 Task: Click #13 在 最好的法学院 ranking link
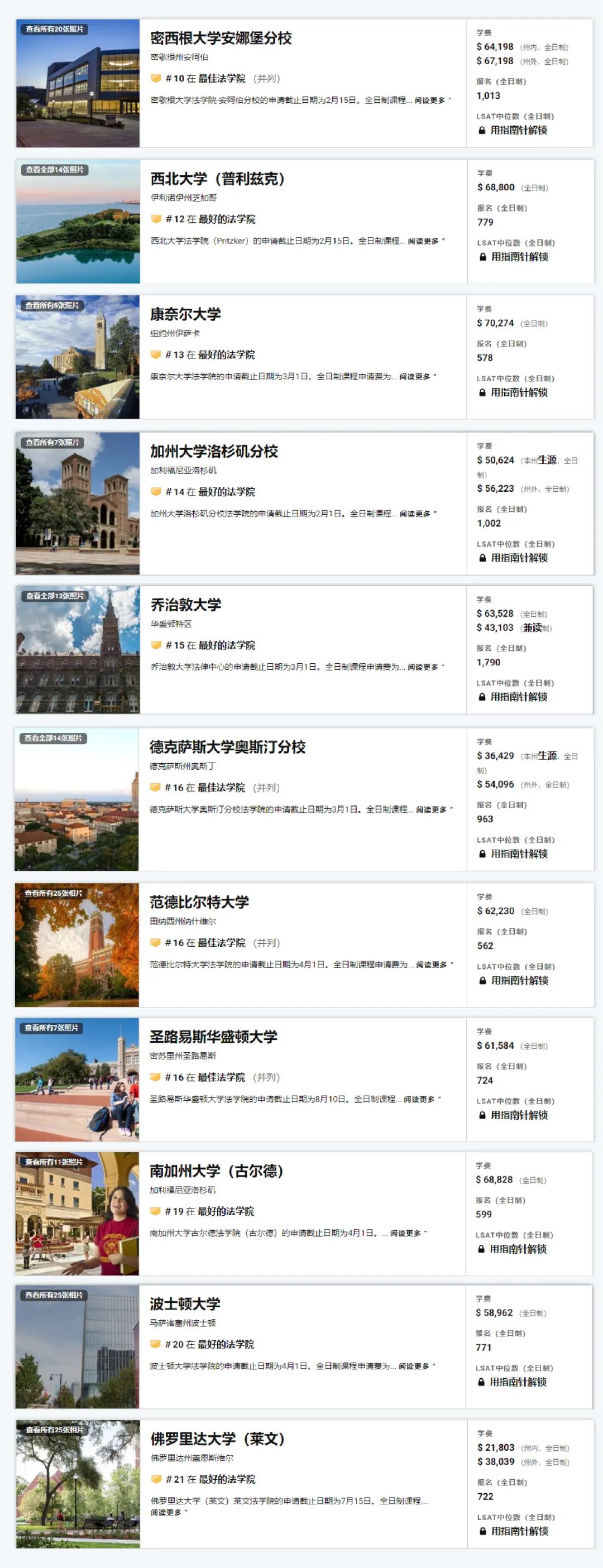pyautogui.click(x=210, y=355)
